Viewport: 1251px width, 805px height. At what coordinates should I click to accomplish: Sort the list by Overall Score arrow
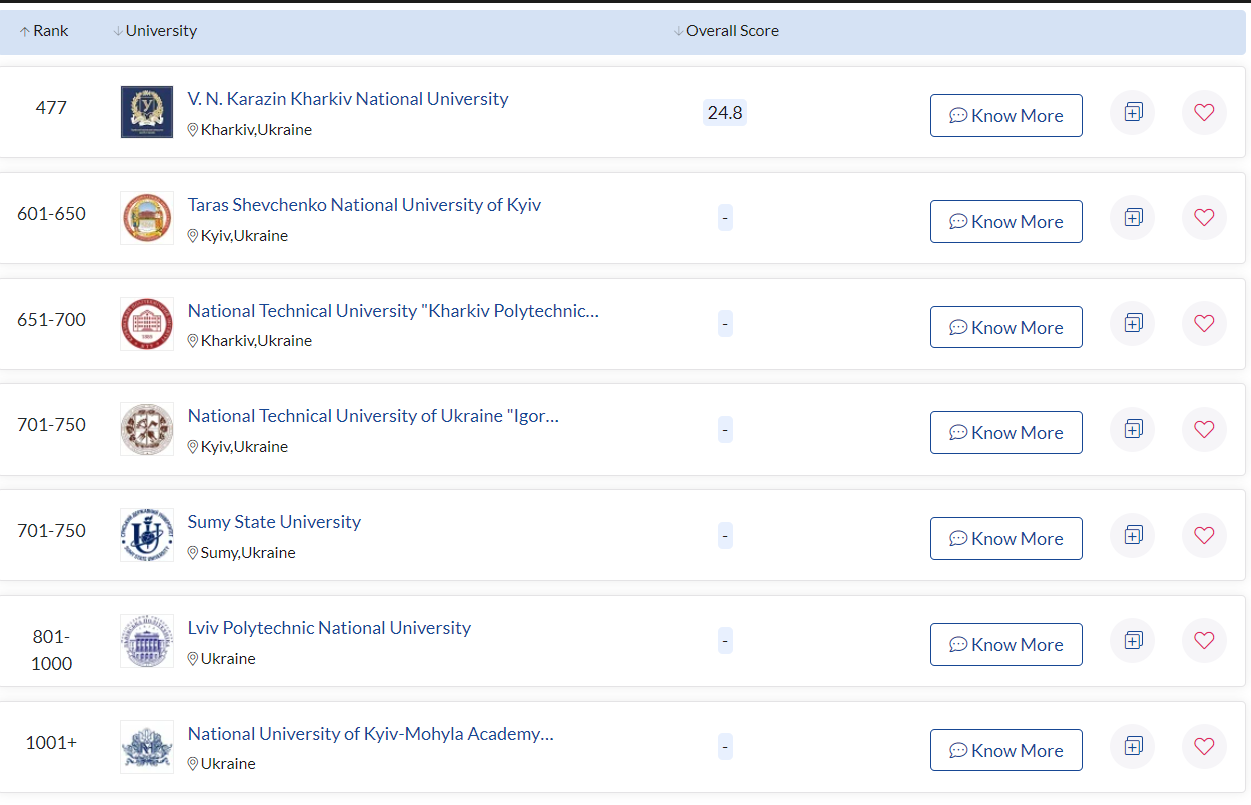click(x=679, y=30)
